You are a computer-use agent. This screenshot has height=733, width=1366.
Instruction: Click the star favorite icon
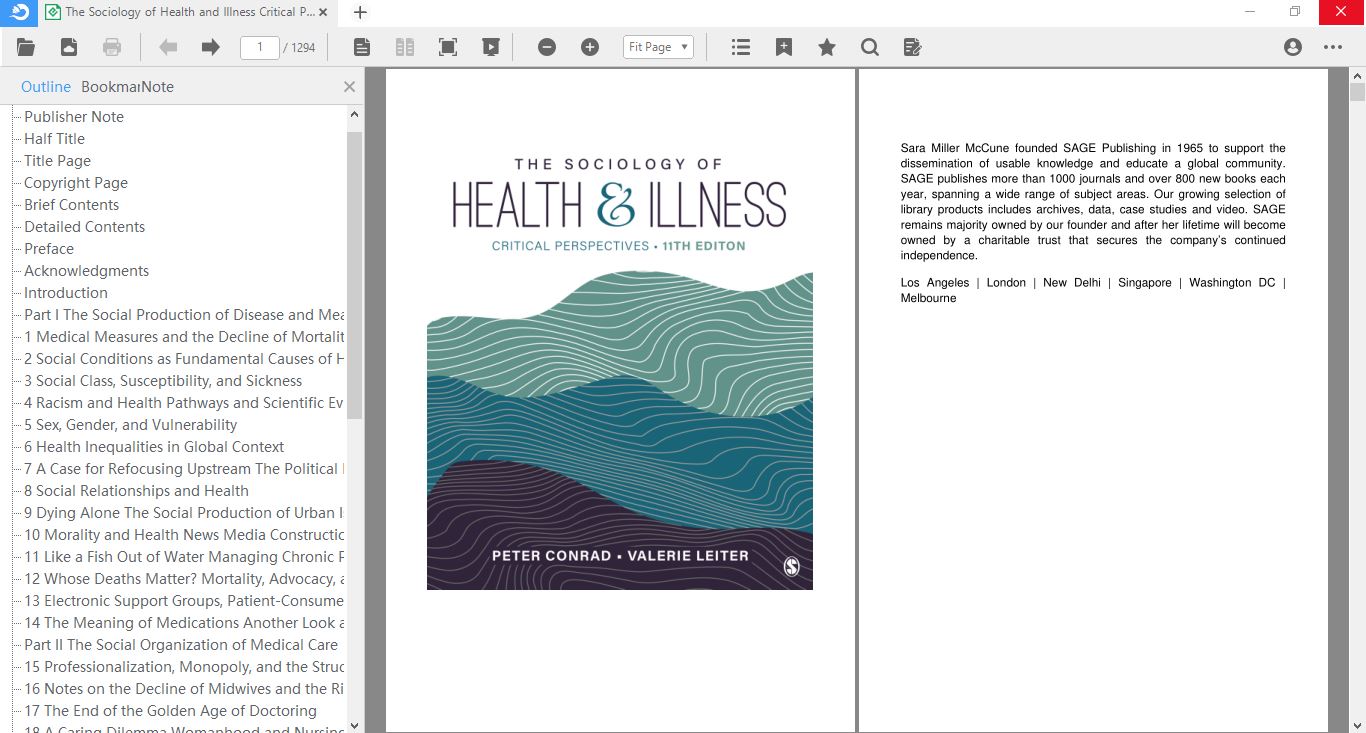tap(827, 47)
